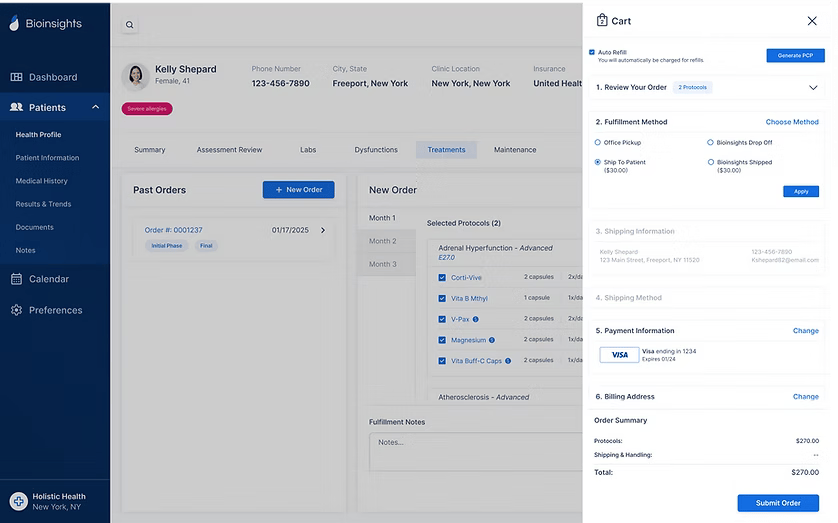Click the info icon next to V-Pax
Viewport: 838px width, 523px height.
tap(475, 319)
